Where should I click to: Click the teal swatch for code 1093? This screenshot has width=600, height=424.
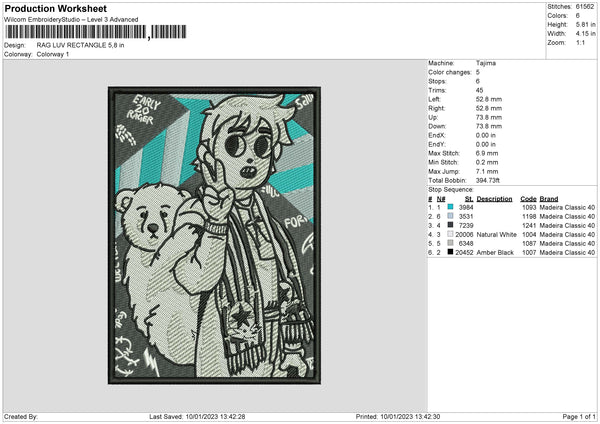pos(450,207)
